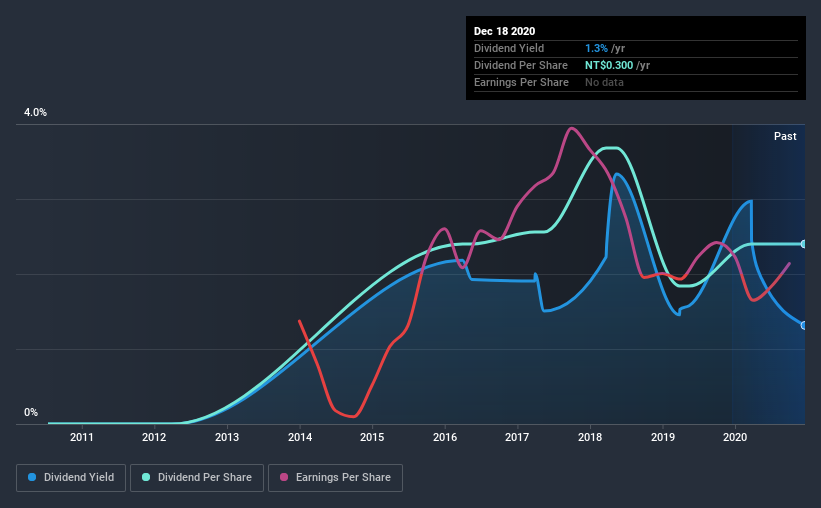This screenshot has width=821, height=508.
Task: Click the 2017 x-axis label
Action: coord(517,437)
